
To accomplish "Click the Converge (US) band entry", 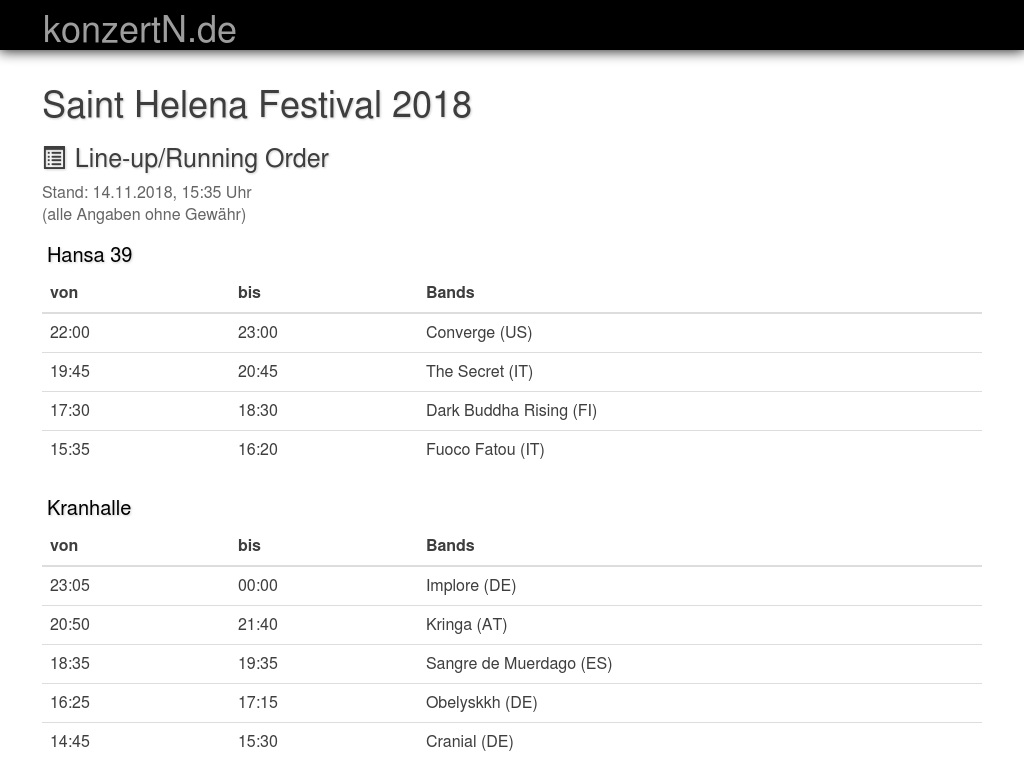I will [x=478, y=332].
